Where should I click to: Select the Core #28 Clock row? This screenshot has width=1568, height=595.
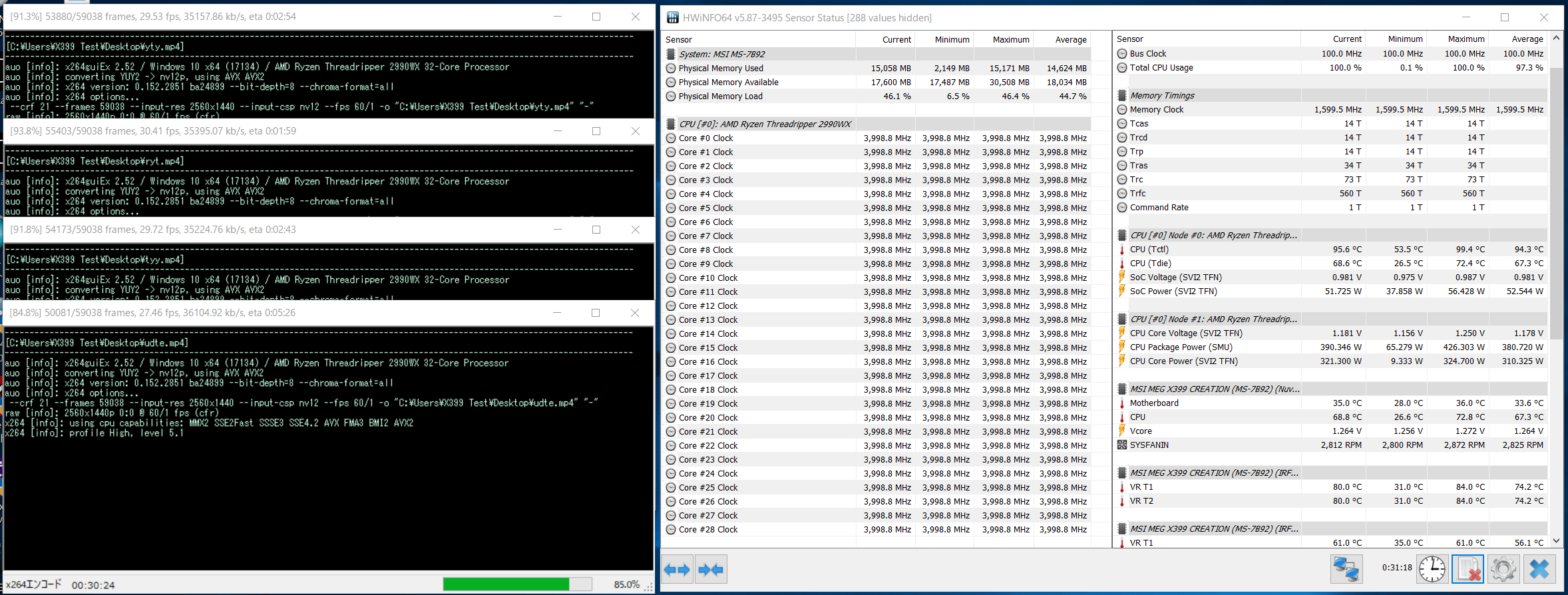pyautogui.click(x=877, y=529)
